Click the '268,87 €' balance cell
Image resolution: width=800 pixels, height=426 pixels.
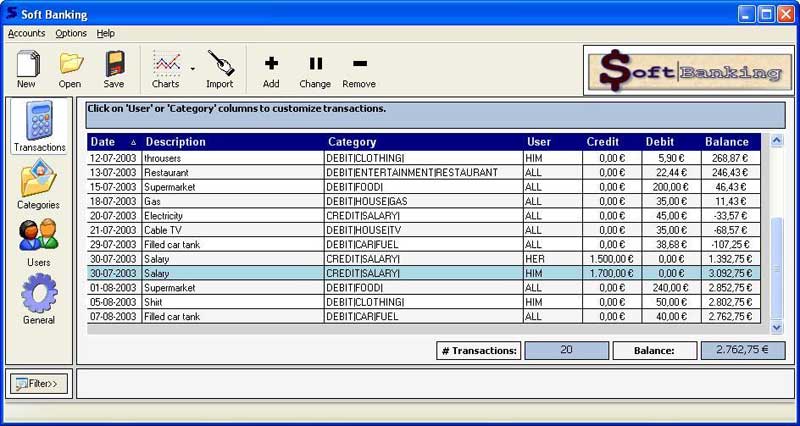pyautogui.click(x=731, y=159)
